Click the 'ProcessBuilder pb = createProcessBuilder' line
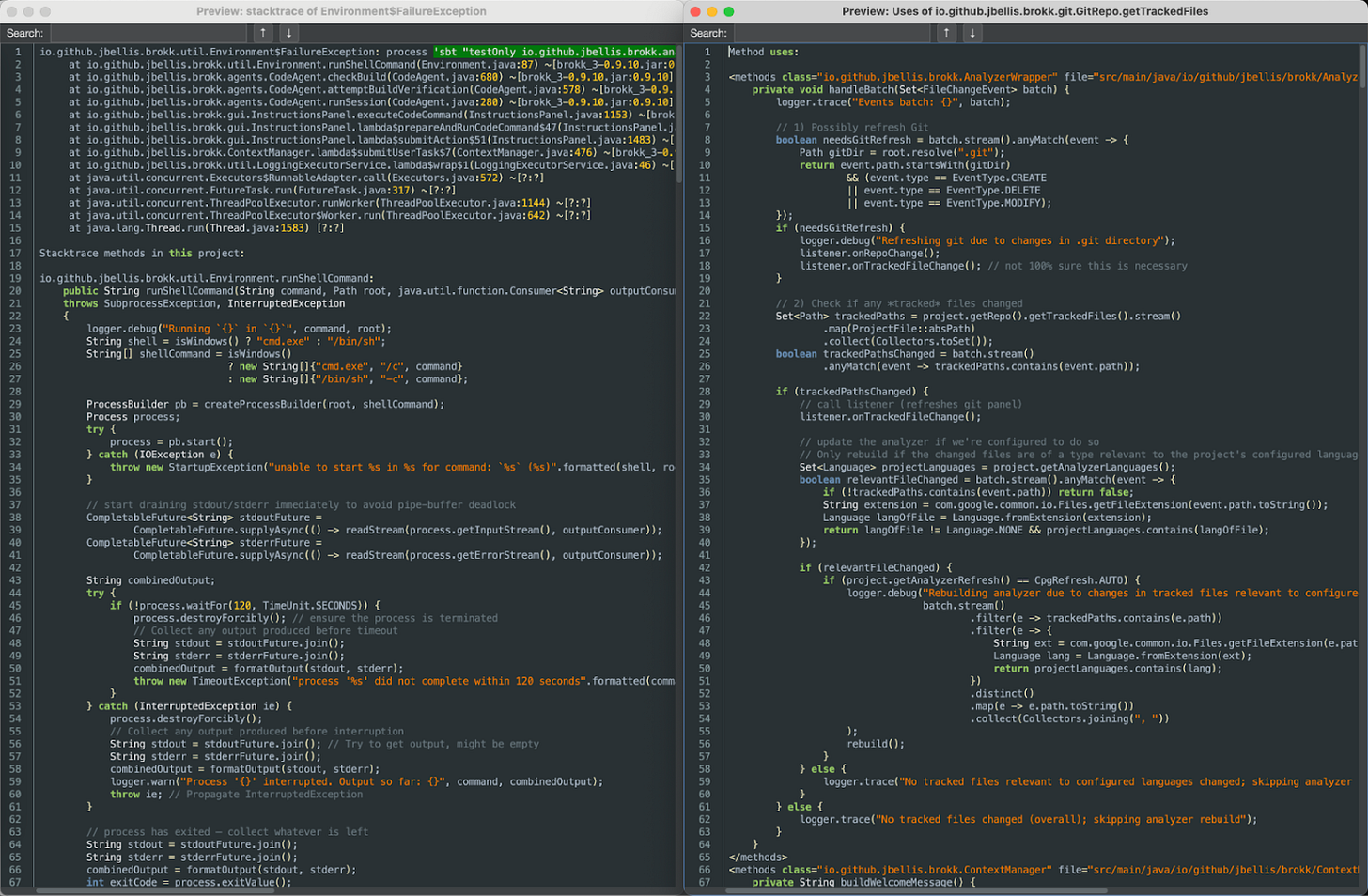Image resolution: width=1368 pixels, height=896 pixels. pyautogui.click(x=265, y=404)
